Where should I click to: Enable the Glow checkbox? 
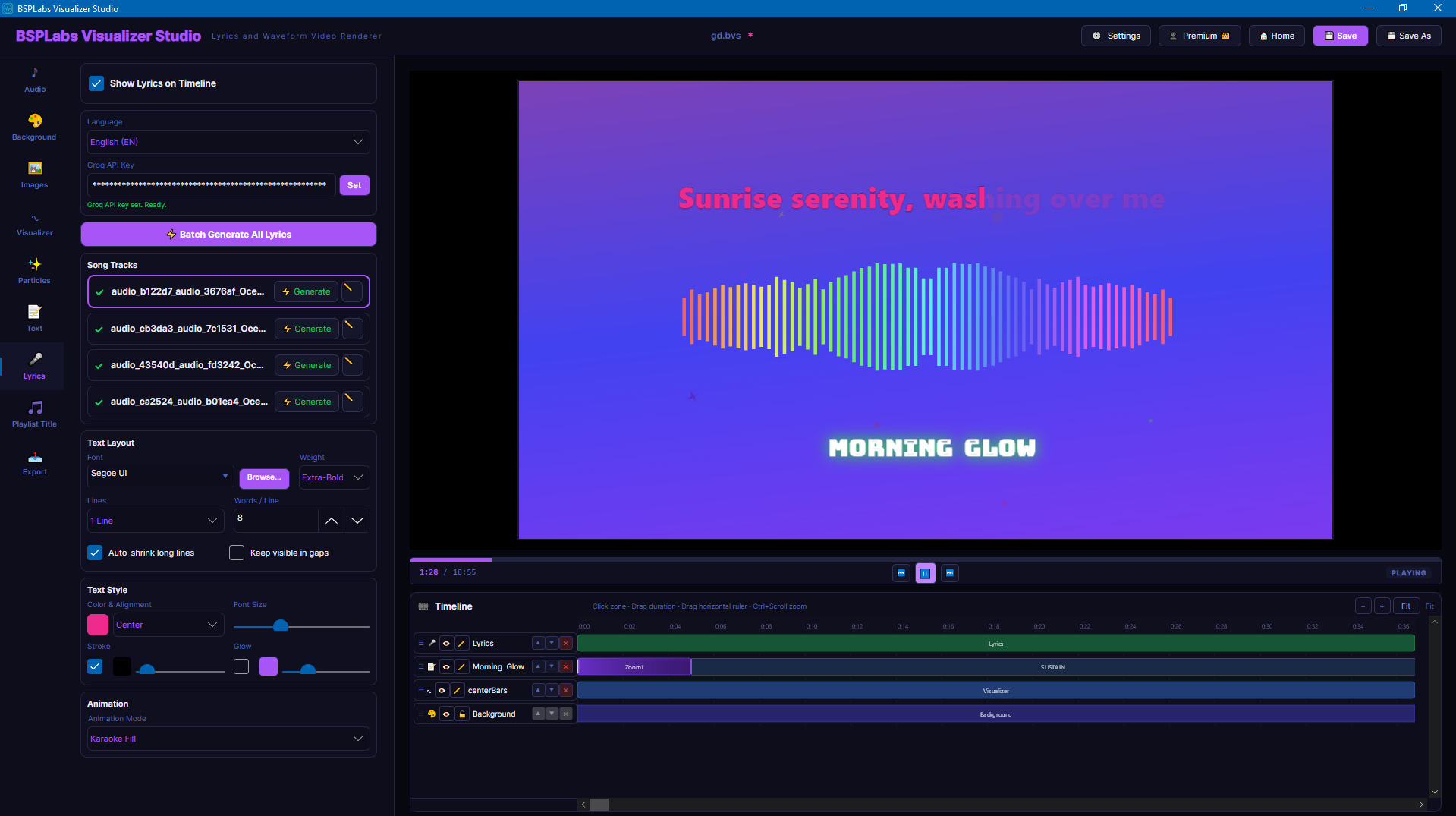click(x=241, y=666)
